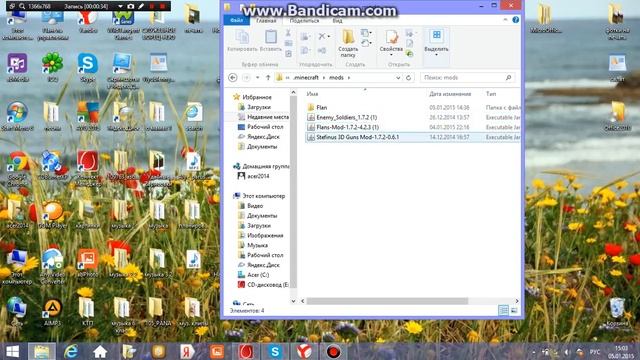Click the Back navigation arrow in Explorer
Screen dimensions: 640x360
[x=233, y=78]
